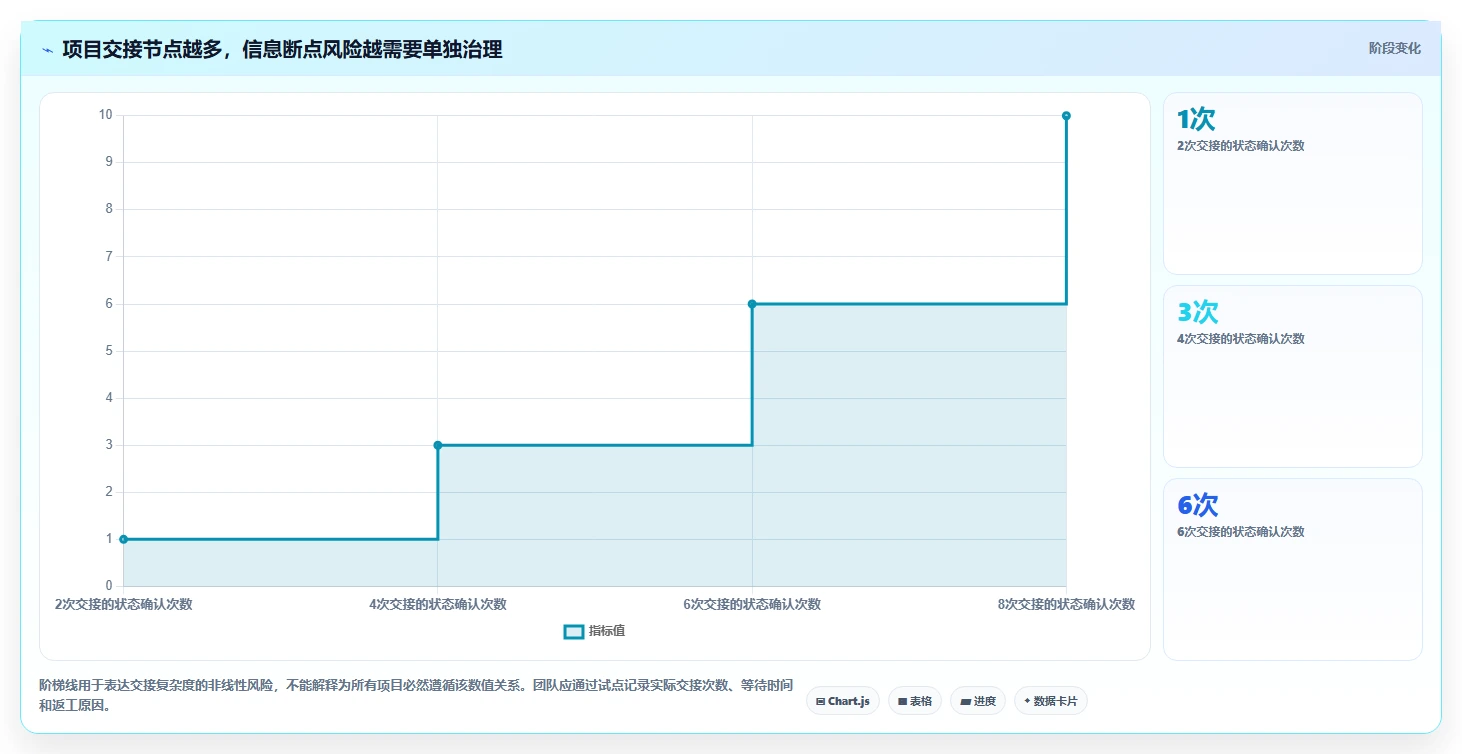Click x-axis label 6次交接的状态确认次数
Viewport: 1462px width, 754px height.
pyautogui.click(x=752, y=604)
